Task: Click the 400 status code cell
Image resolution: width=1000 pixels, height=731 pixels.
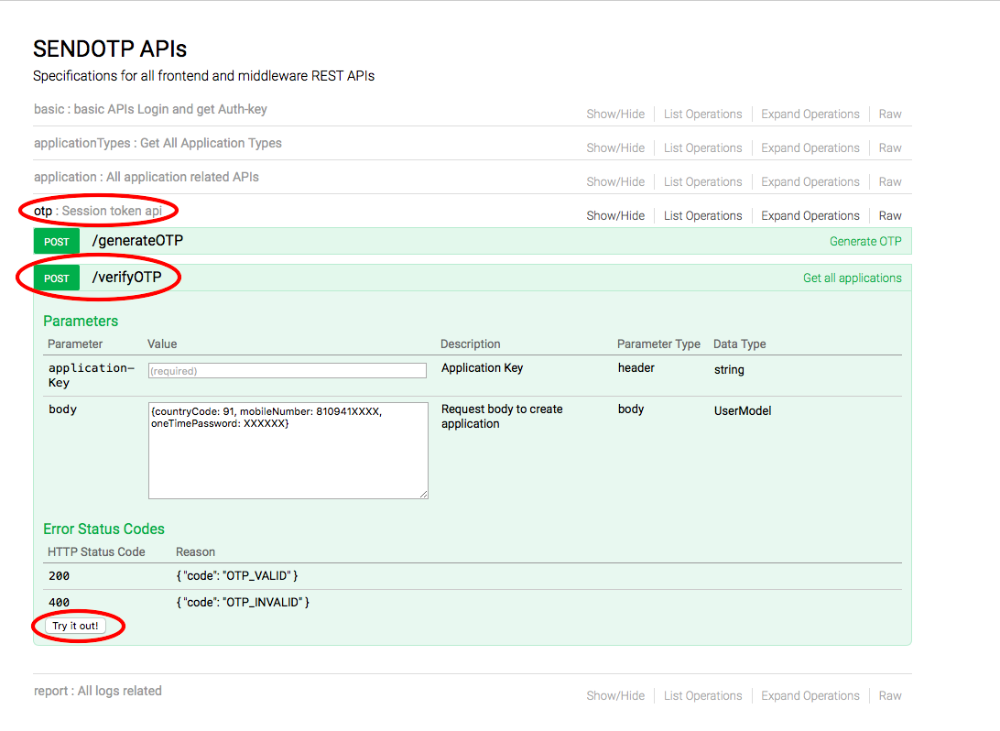Action: tap(59, 602)
